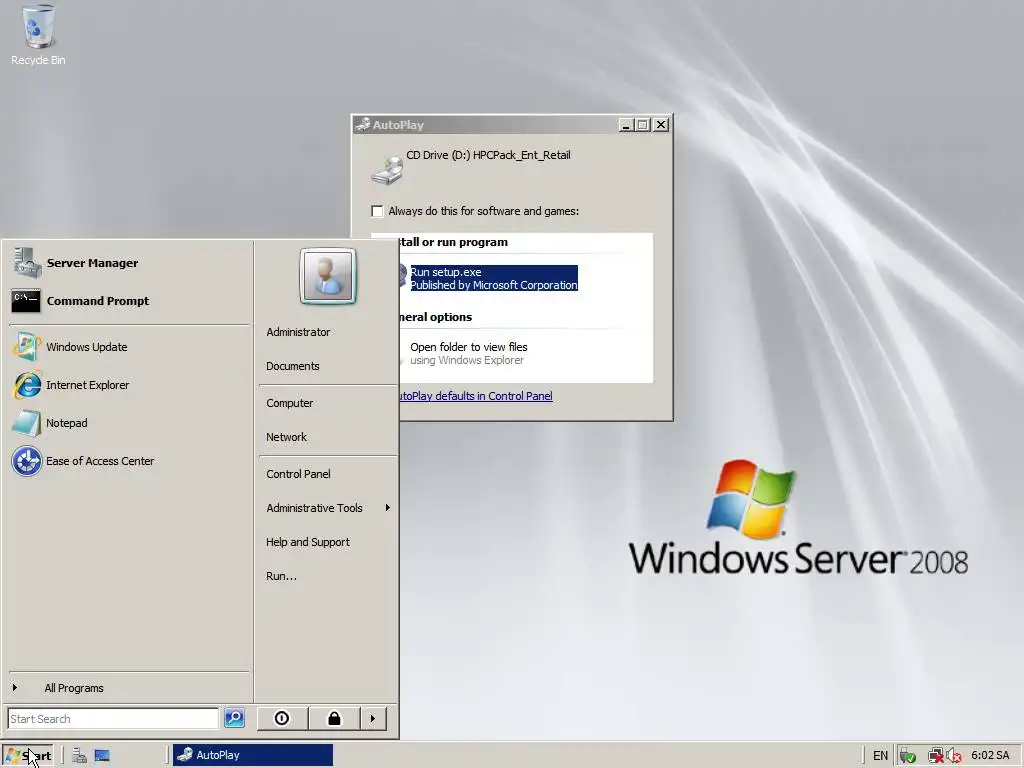This screenshot has height=768, width=1024.
Task: Open Network from Start menu
Action: click(x=286, y=437)
